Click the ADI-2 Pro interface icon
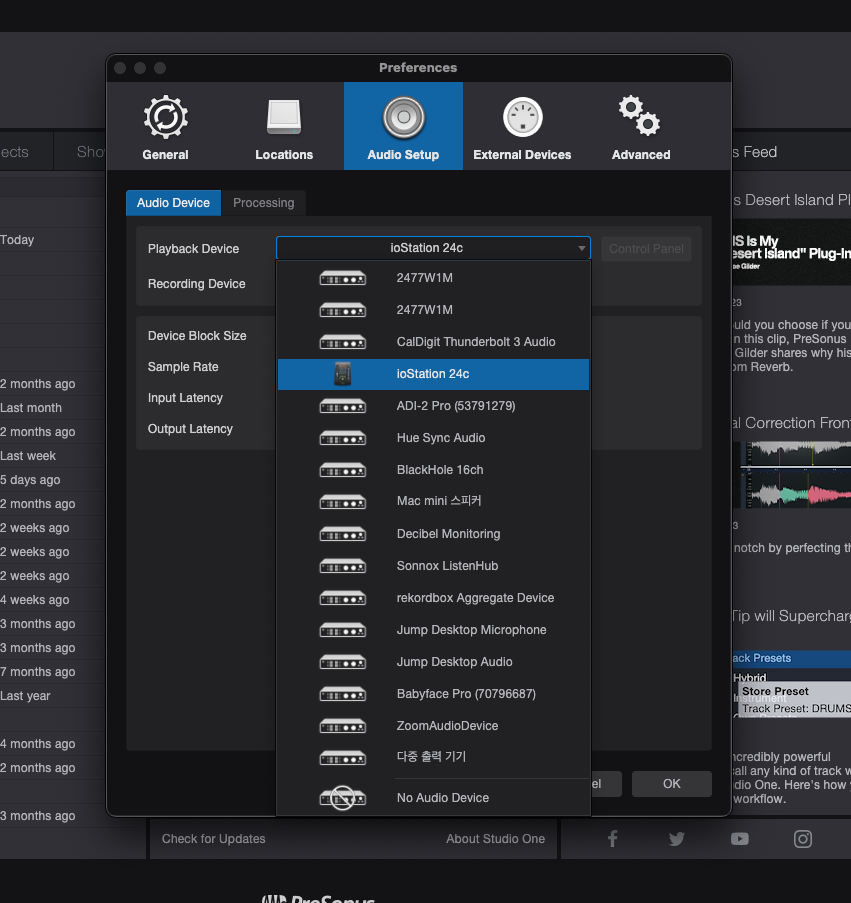Image resolution: width=851 pixels, height=903 pixels. 343,406
